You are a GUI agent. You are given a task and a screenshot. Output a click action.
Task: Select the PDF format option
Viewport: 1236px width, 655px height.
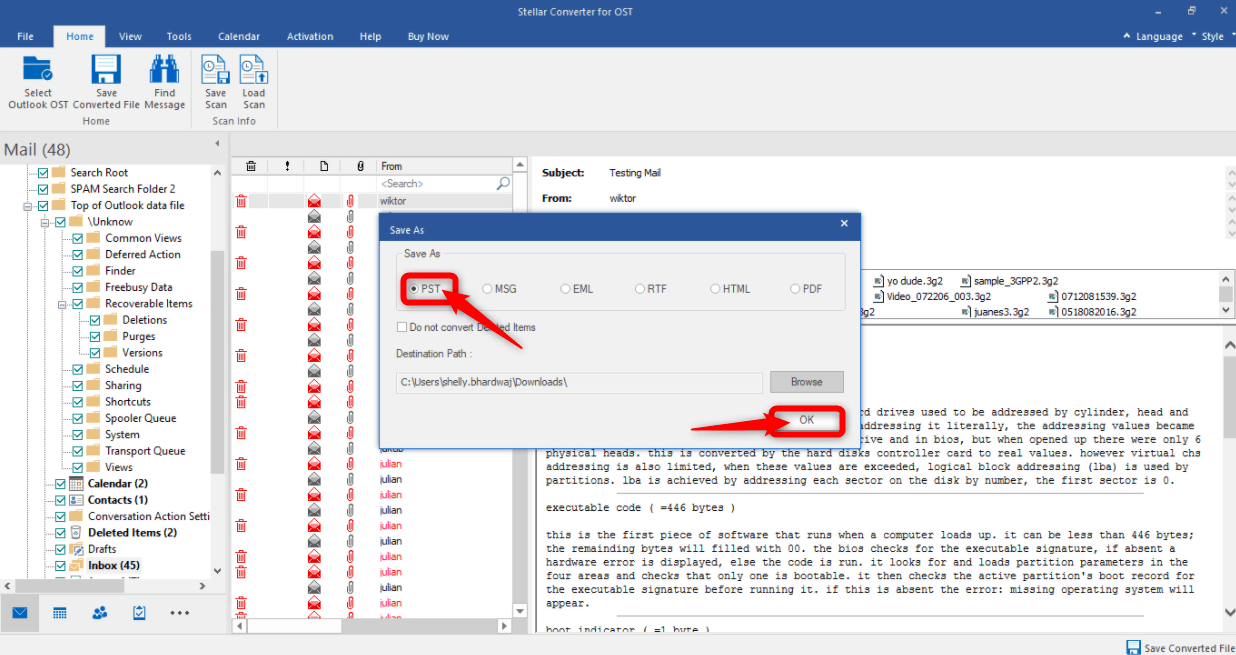806,289
